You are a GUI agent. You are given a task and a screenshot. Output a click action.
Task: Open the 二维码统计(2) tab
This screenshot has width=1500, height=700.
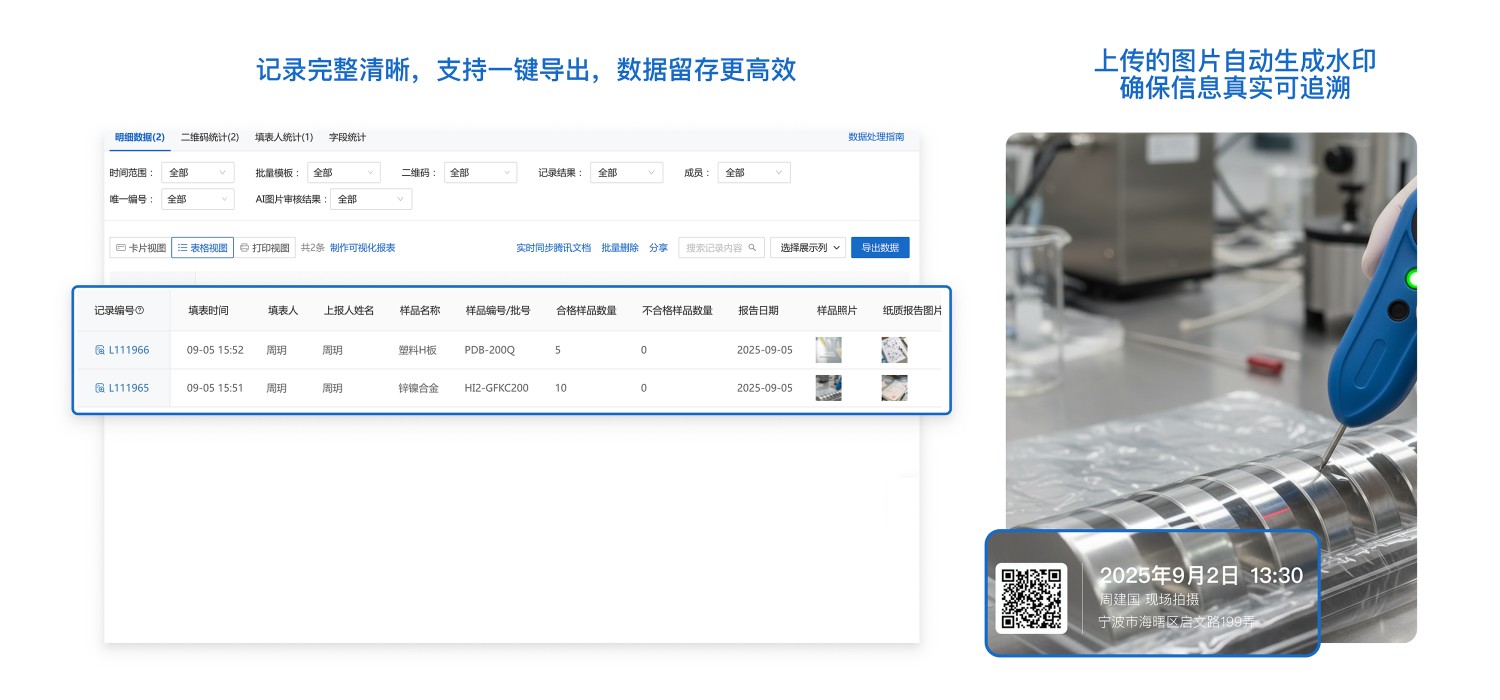[x=209, y=137]
